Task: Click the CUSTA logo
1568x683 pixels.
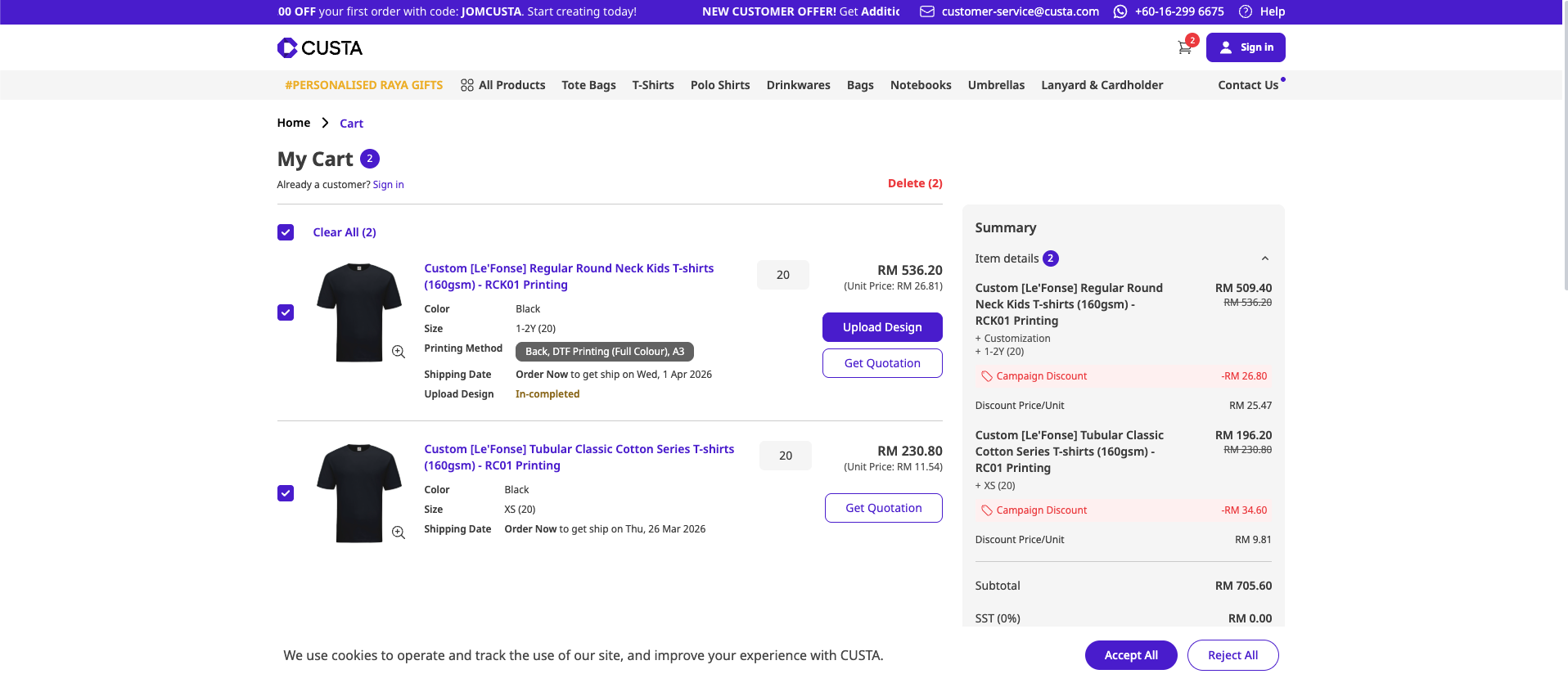Action: tap(320, 47)
